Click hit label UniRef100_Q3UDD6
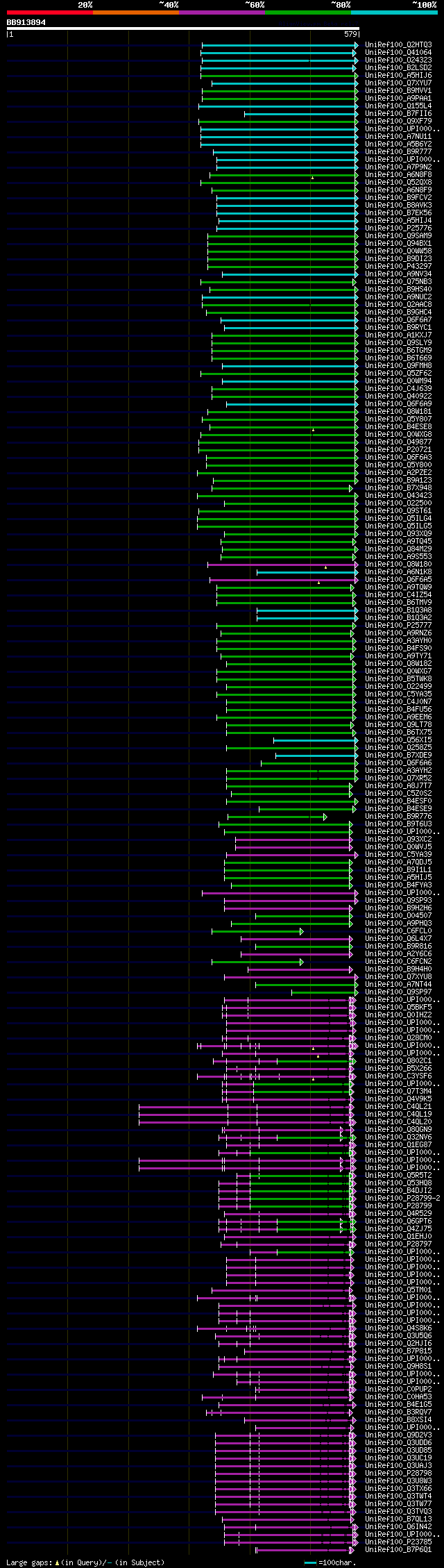The image size is (444, 1568). (398, 1442)
